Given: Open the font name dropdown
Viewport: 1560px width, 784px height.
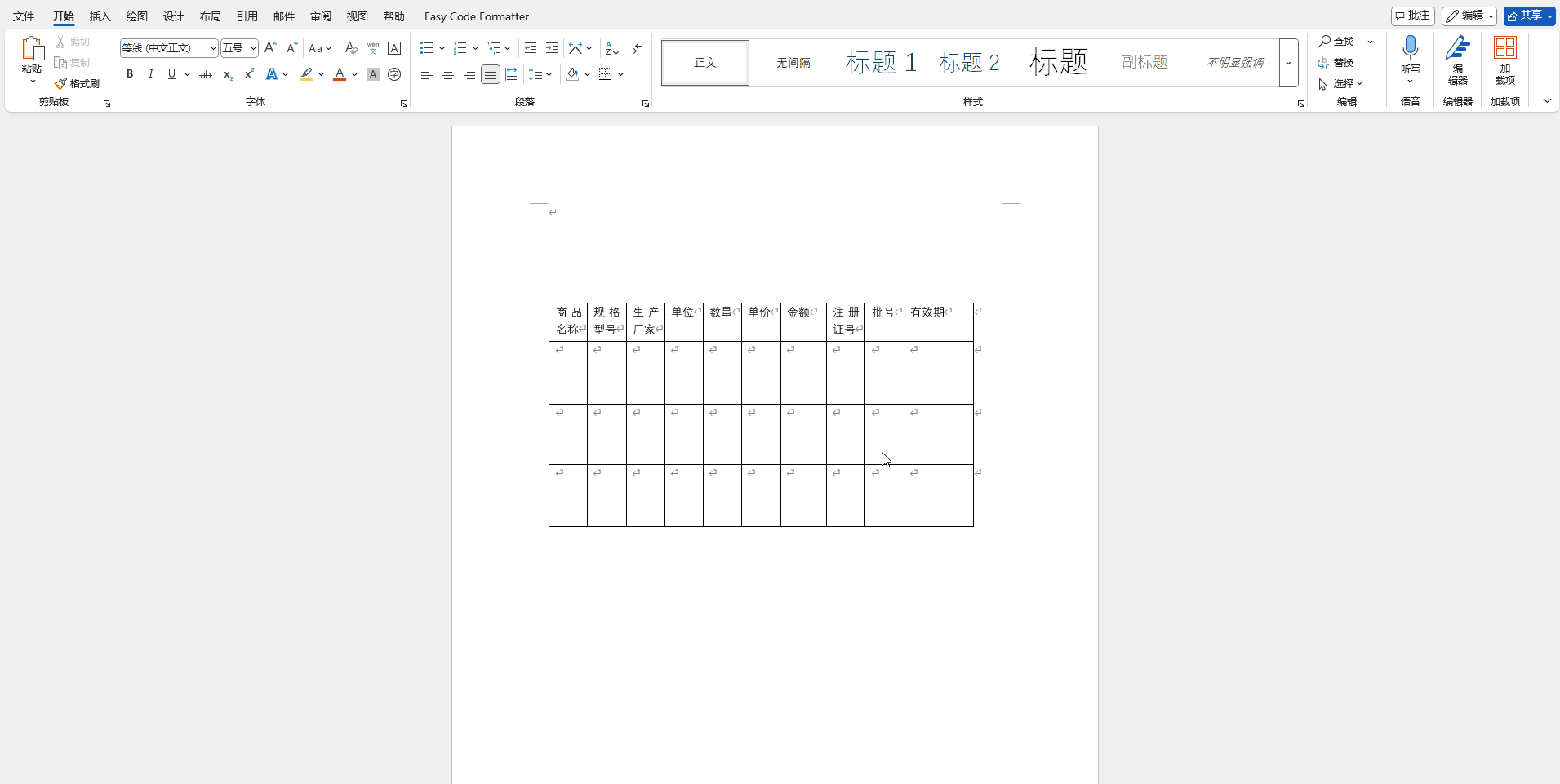Looking at the screenshot, I should (213, 48).
